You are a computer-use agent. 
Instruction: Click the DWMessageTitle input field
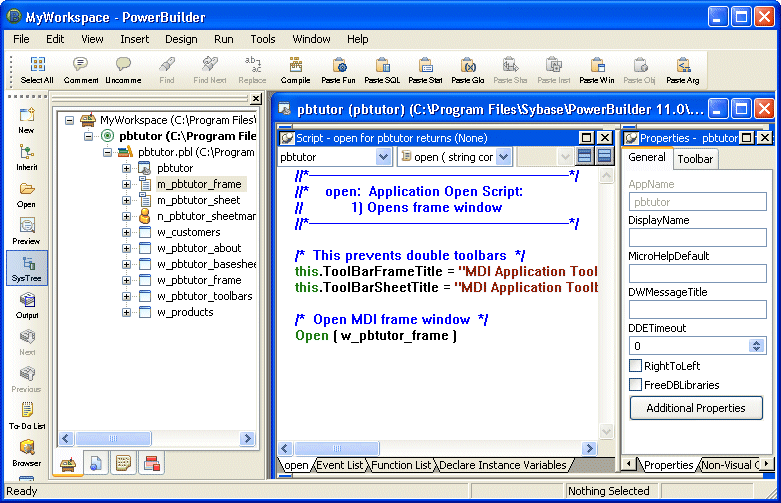pos(697,309)
